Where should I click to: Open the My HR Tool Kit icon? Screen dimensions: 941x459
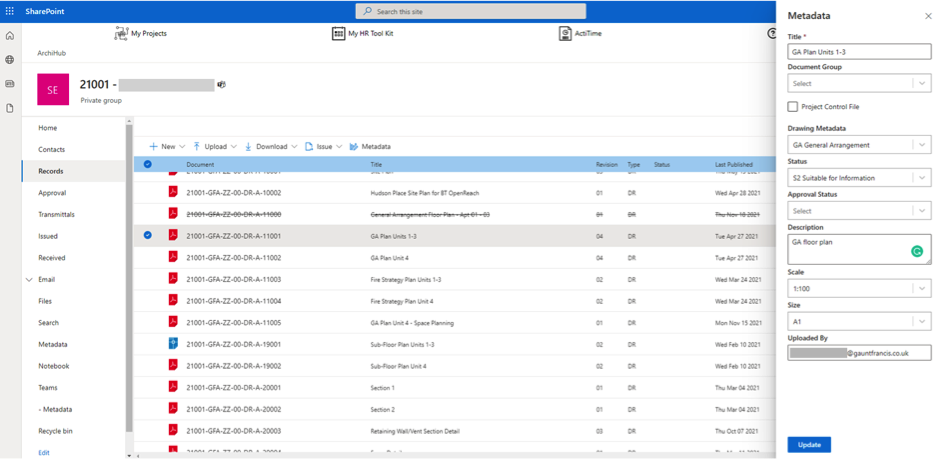point(339,33)
